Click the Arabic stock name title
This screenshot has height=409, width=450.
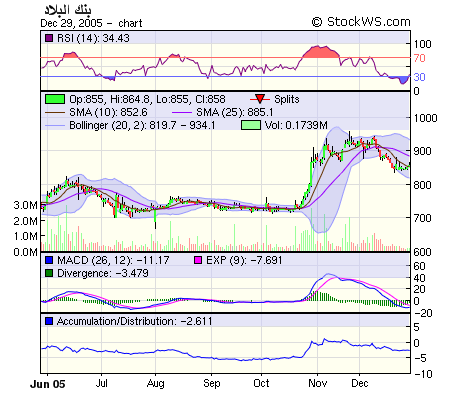pyautogui.click(x=68, y=10)
